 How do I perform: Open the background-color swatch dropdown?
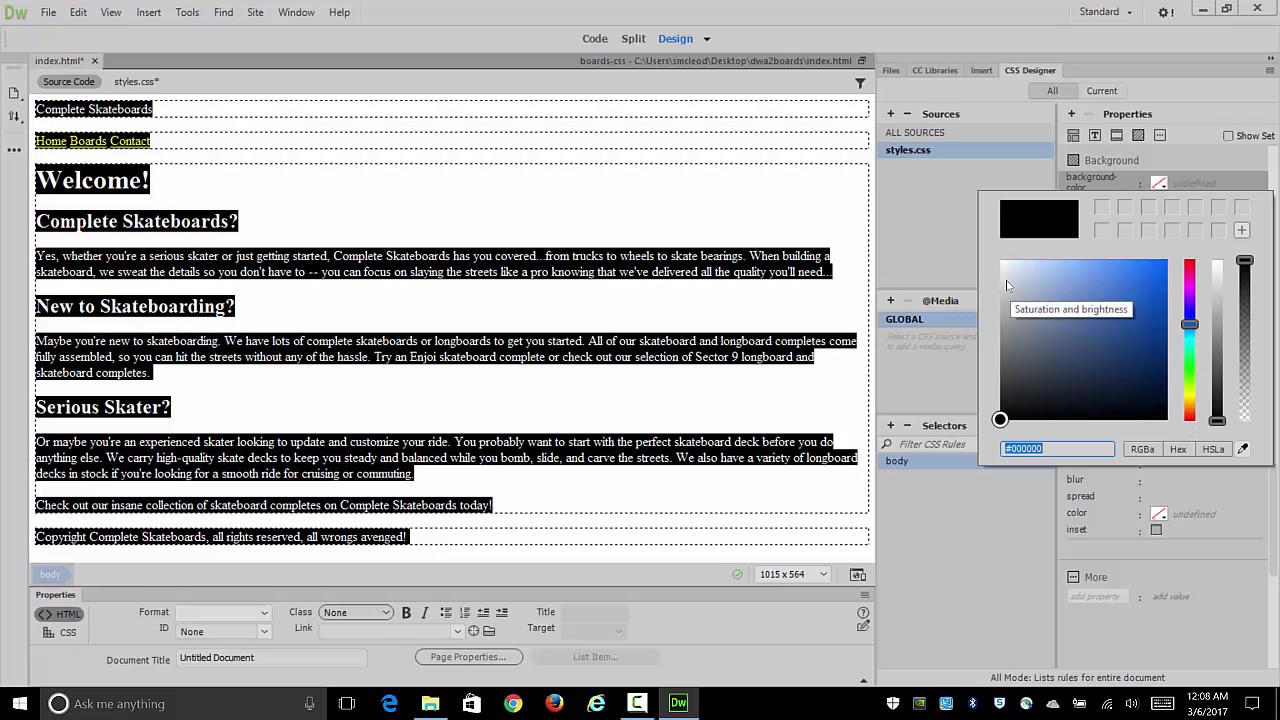1159,184
